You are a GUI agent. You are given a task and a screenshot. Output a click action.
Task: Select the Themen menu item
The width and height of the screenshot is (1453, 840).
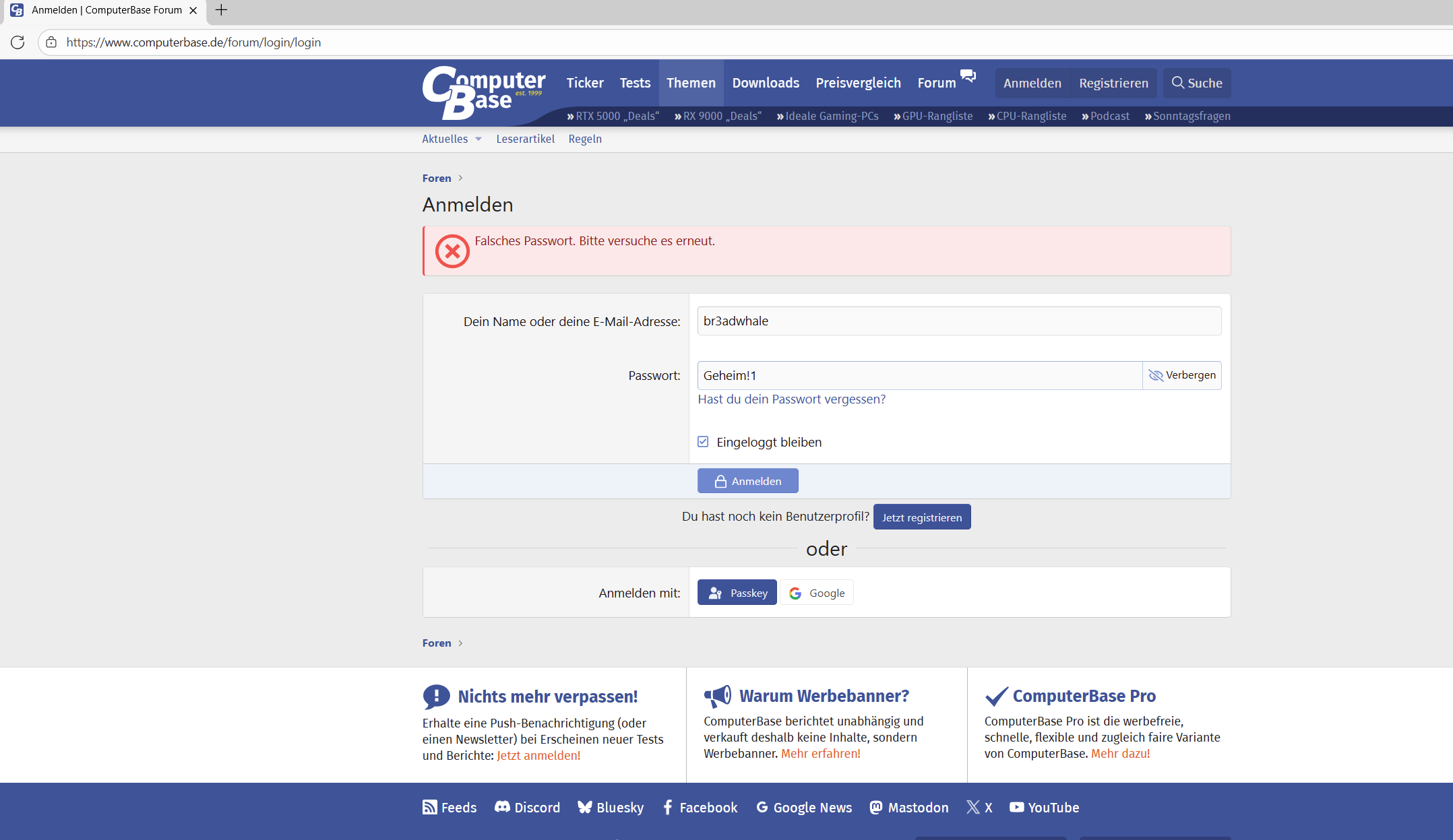click(691, 83)
